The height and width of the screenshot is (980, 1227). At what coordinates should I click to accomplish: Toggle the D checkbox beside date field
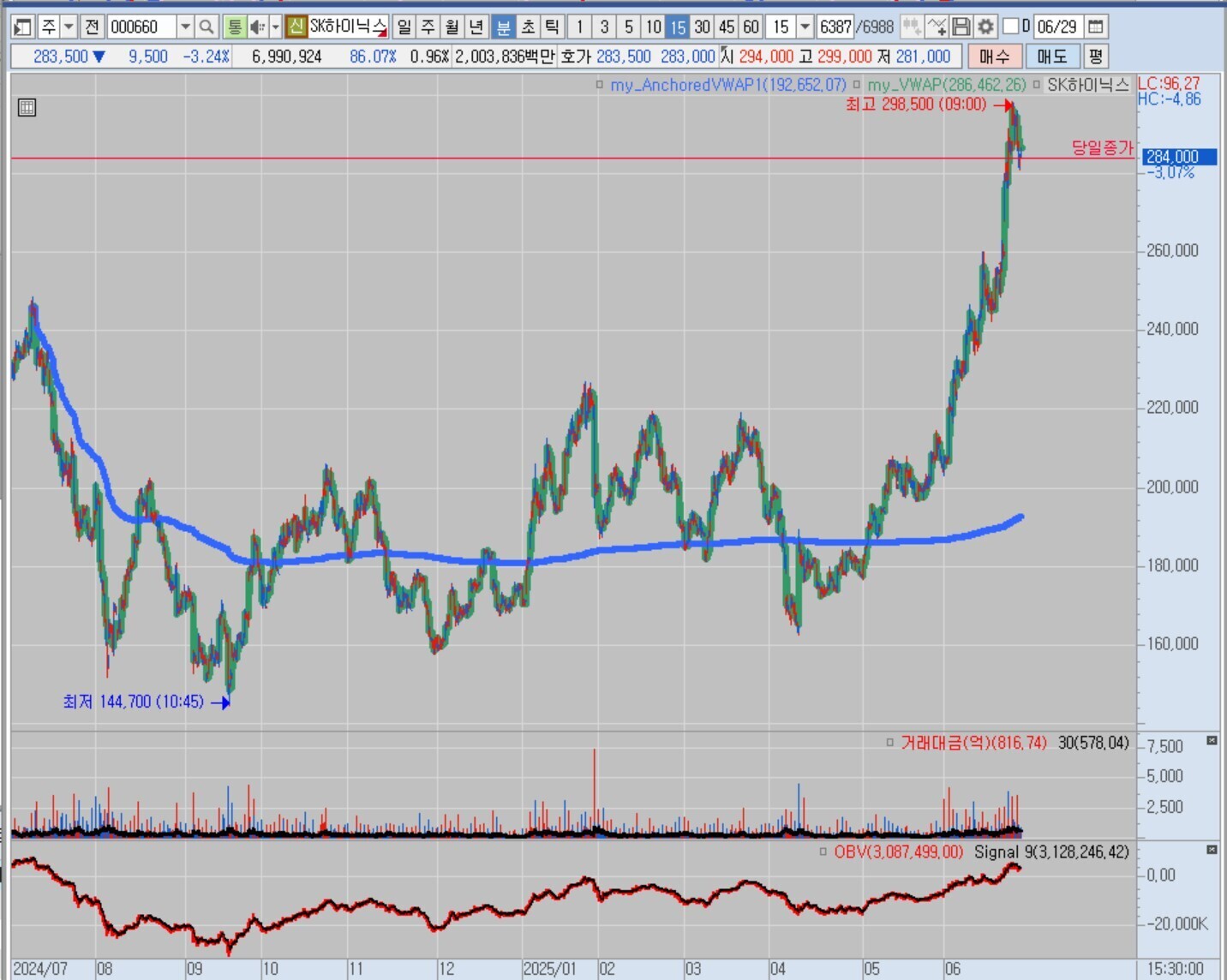coord(1011,27)
